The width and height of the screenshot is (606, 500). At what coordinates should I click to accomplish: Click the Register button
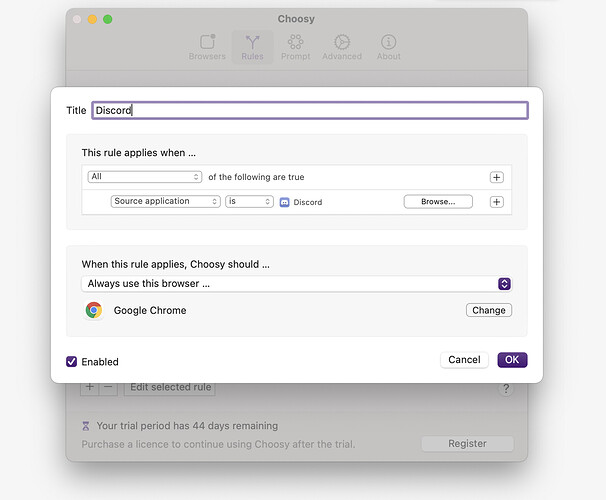point(467,443)
